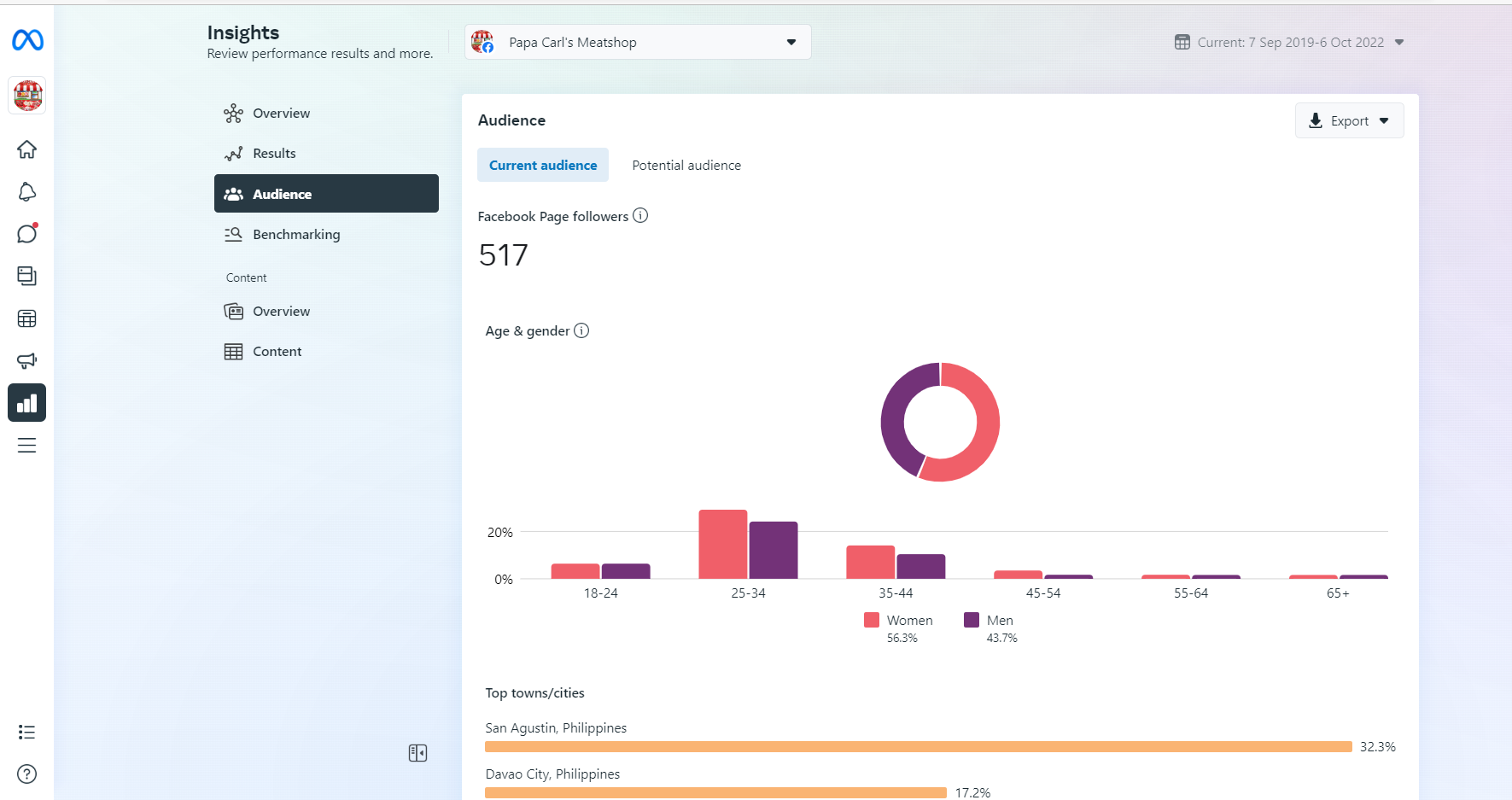Open the Results menu item

click(326, 154)
